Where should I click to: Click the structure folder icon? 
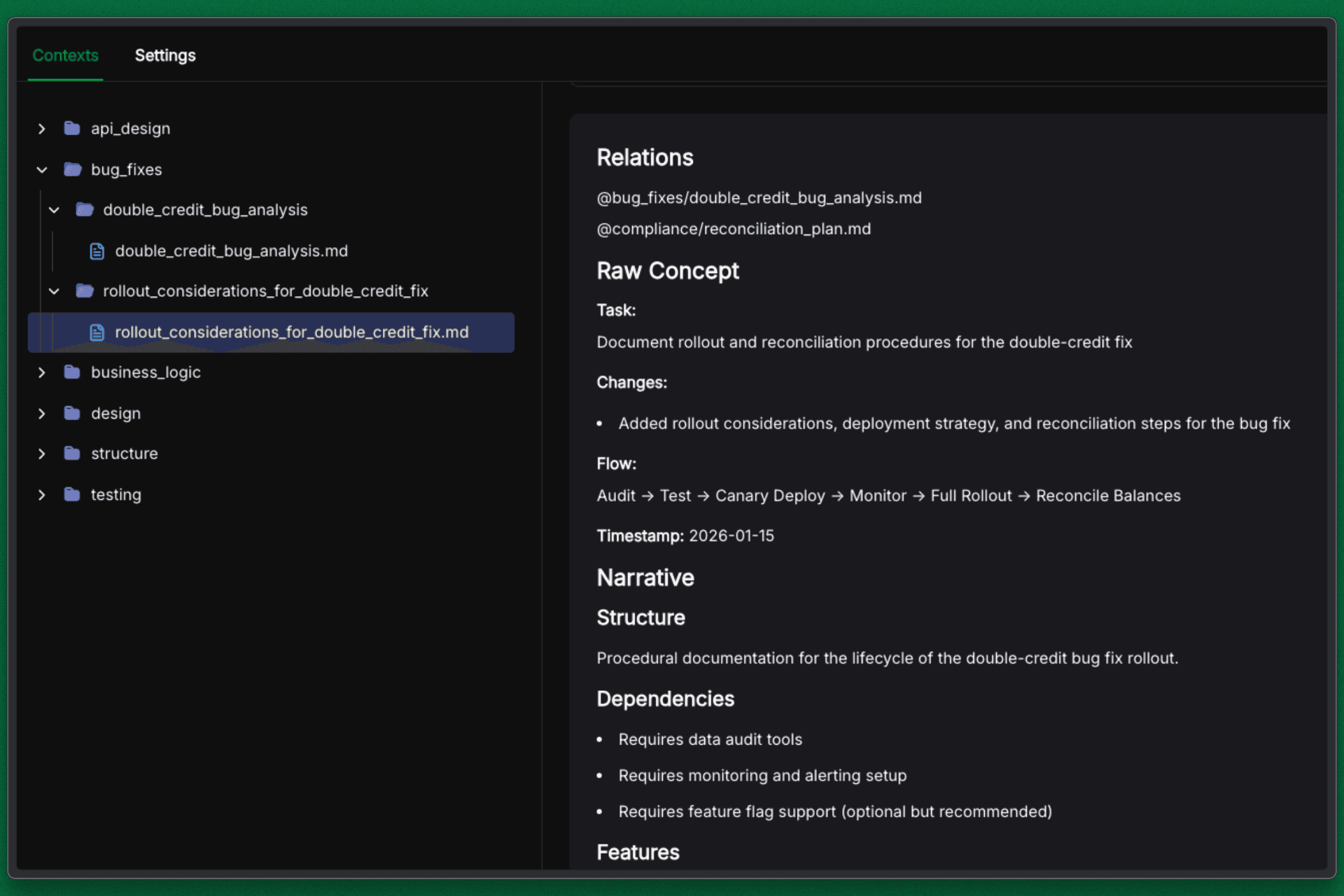[71, 454]
